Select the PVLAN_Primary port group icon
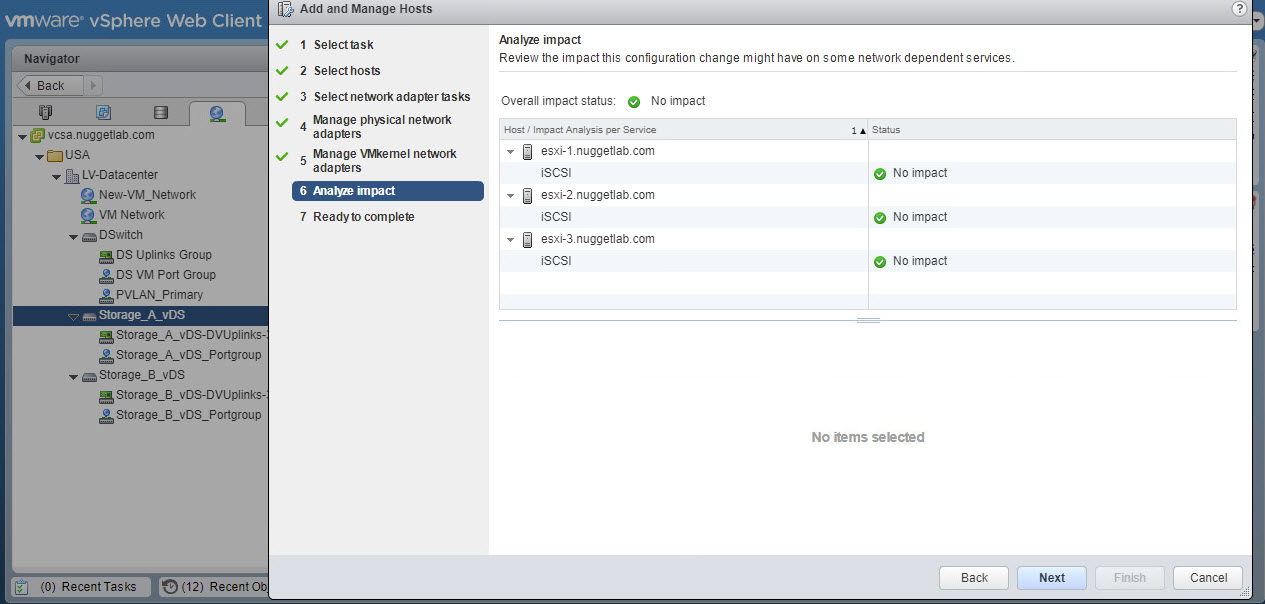This screenshot has height=604, width=1265. tap(106, 295)
